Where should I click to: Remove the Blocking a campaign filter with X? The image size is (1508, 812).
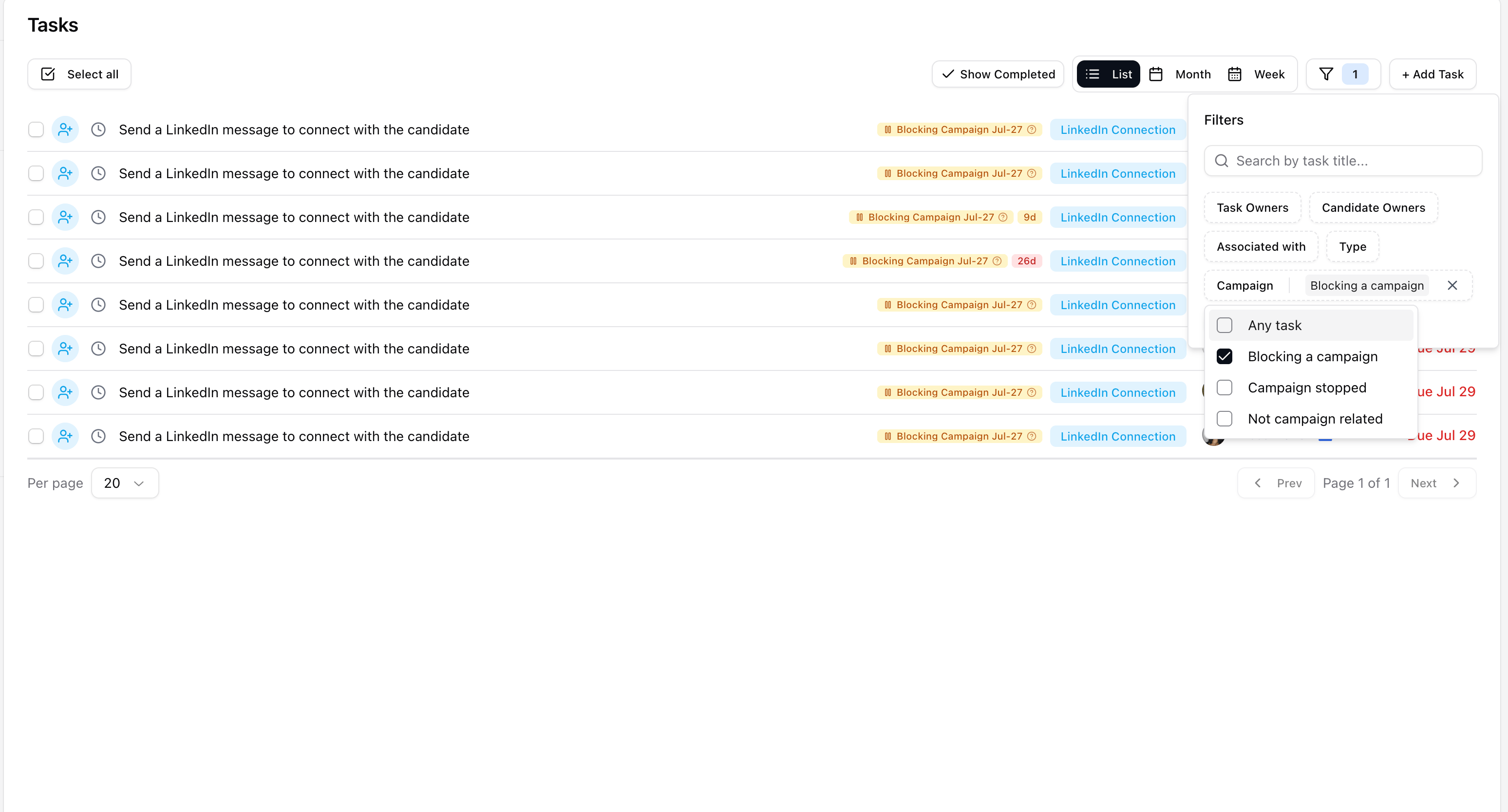point(1452,285)
